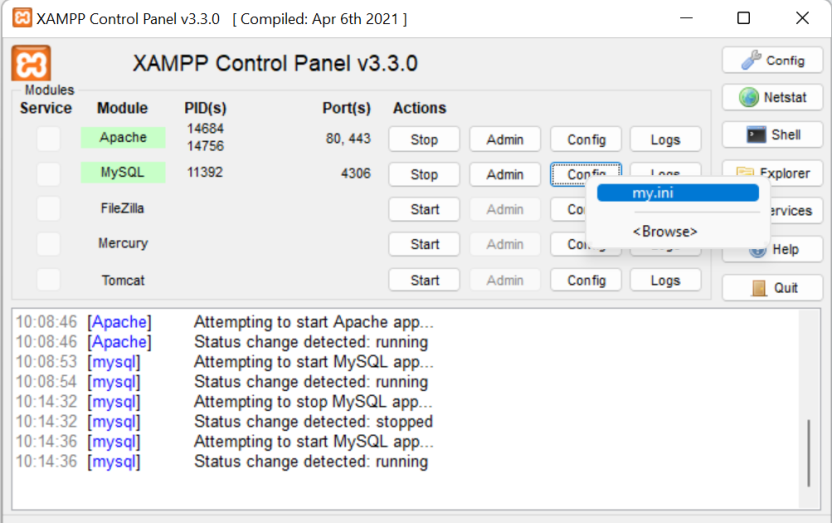Toggle the Apache service checkbox

[48, 139]
